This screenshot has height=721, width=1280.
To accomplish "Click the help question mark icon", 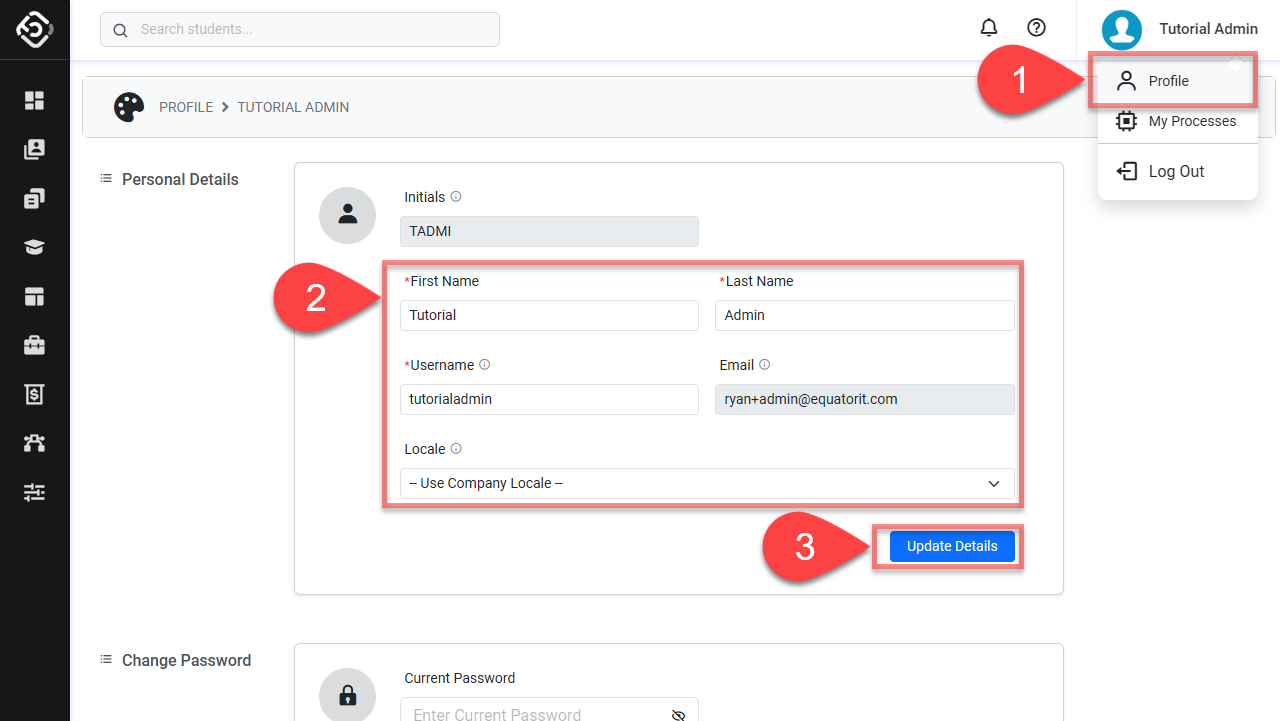I will pos(1037,28).
